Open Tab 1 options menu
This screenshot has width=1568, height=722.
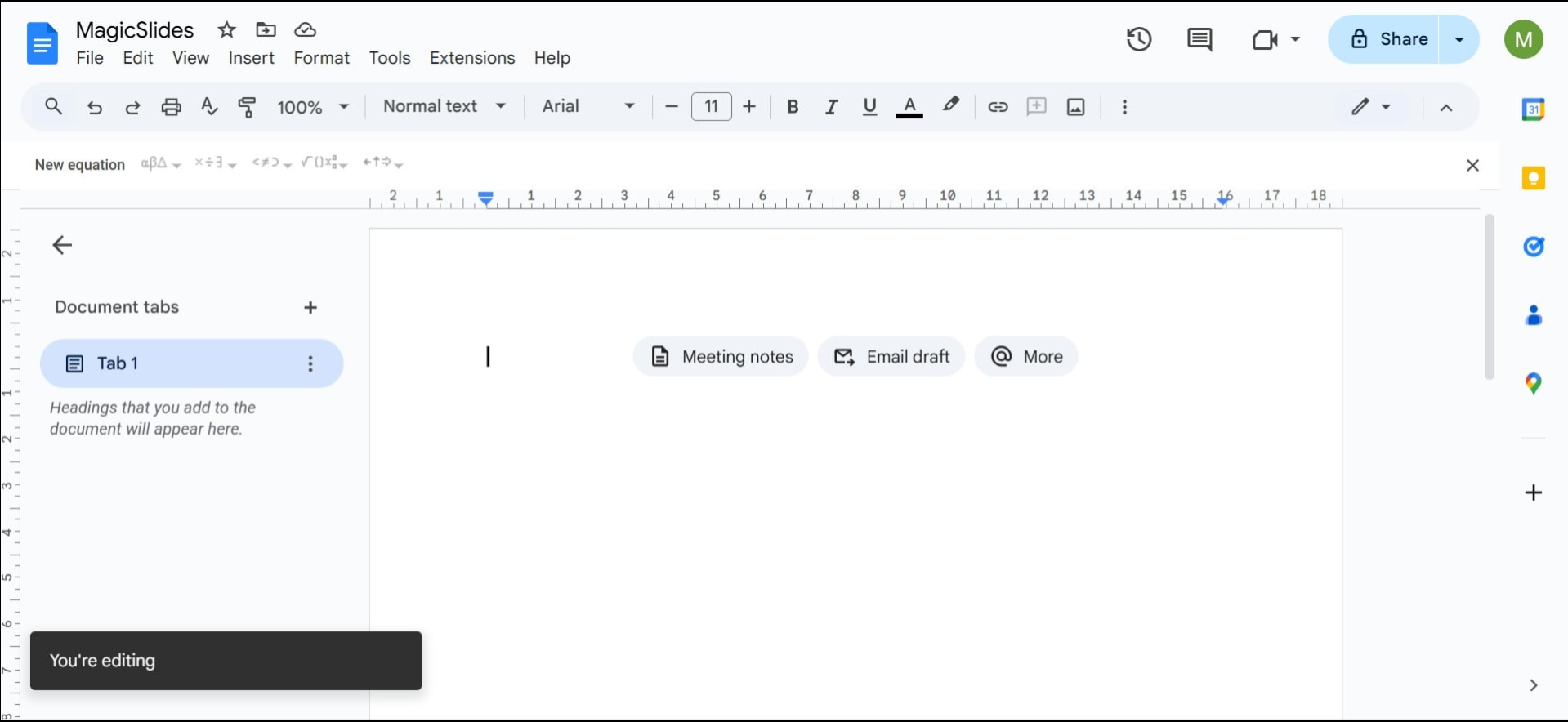(310, 363)
